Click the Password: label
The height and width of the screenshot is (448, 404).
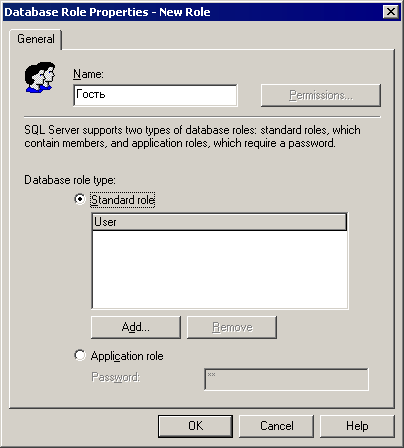[116, 377]
